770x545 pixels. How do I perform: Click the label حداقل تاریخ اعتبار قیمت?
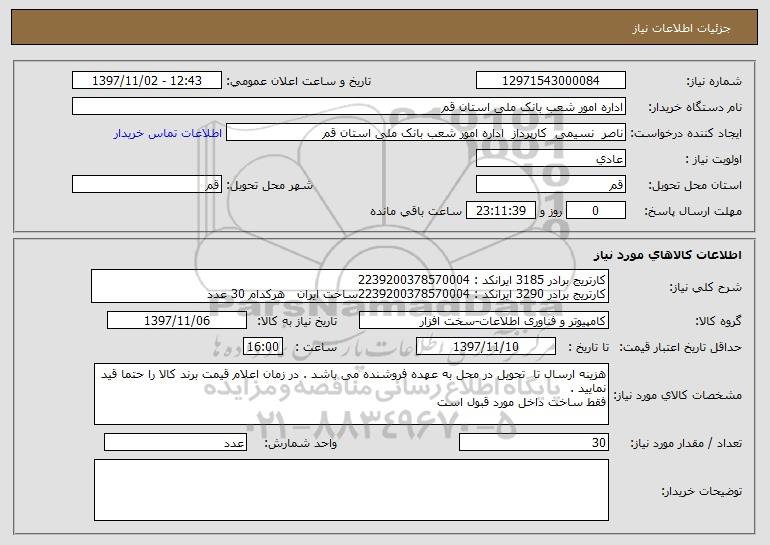tap(680, 348)
